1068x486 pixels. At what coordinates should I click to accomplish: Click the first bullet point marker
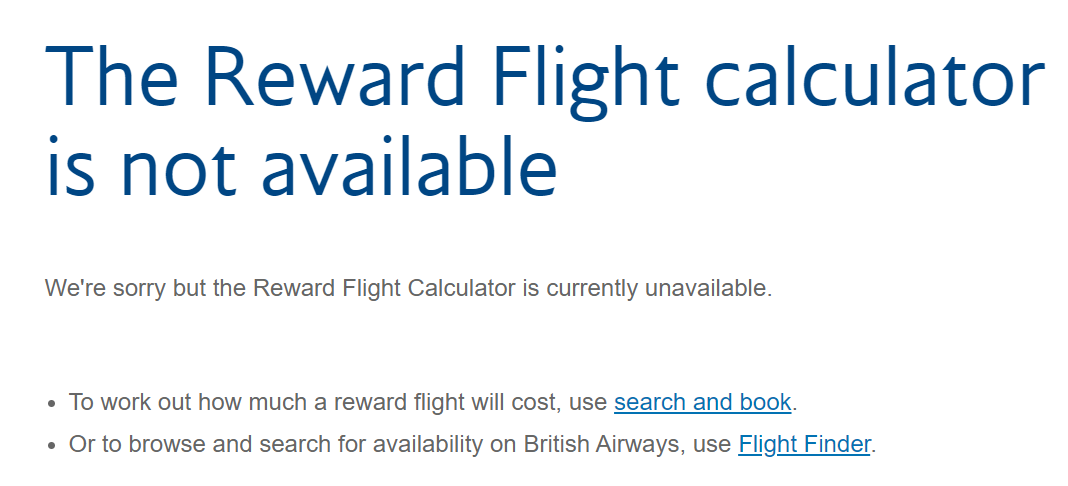click(x=52, y=404)
